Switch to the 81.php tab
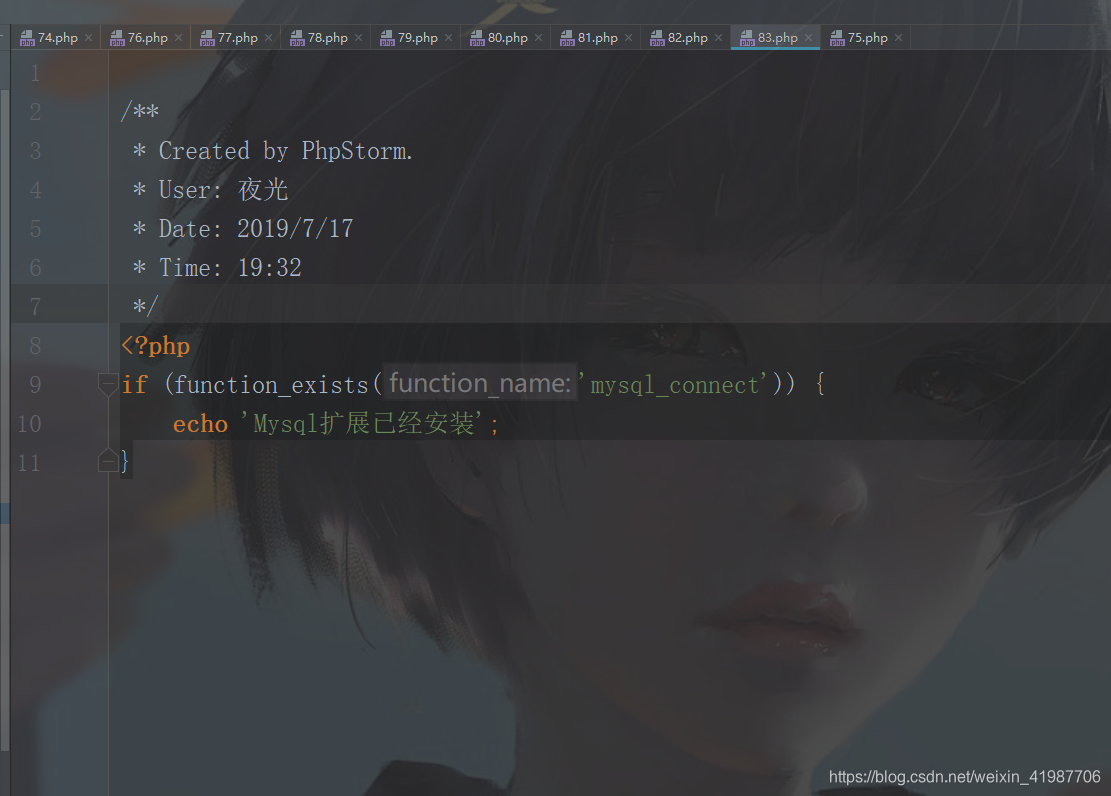The height and width of the screenshot is (796, 1111). coord(597,38)
